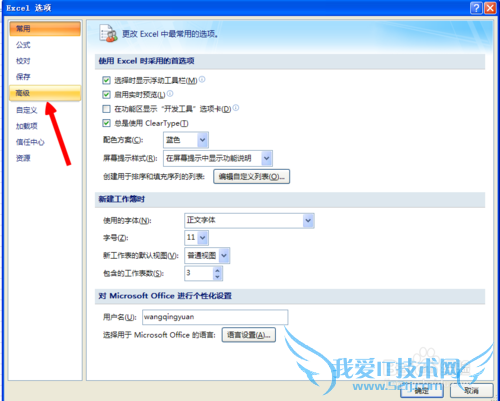
Task: Click the 语言设置 button
Action: (249, 335)
